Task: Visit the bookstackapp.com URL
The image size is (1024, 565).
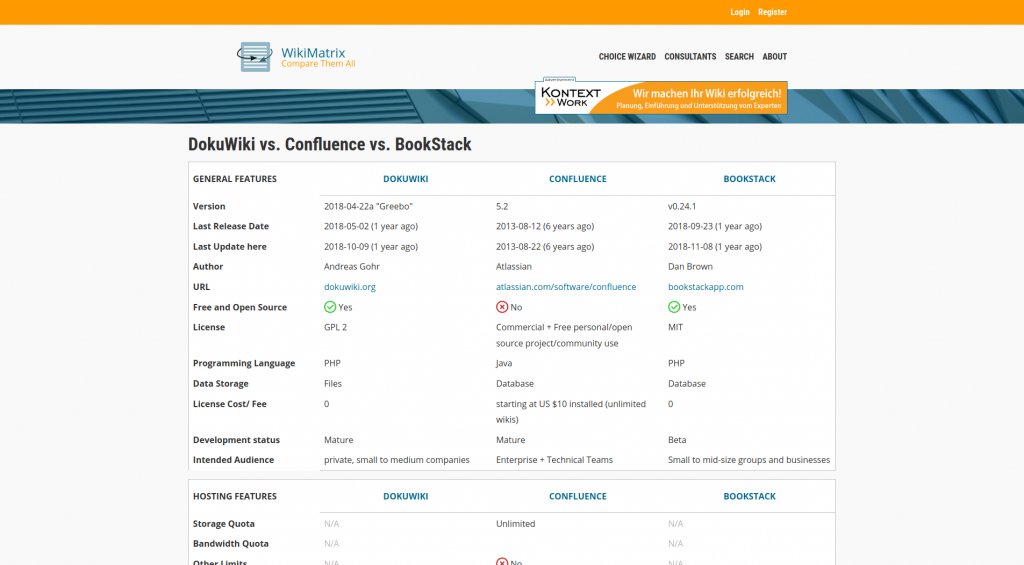Action: pyautogui.click(x=705, y=287)
